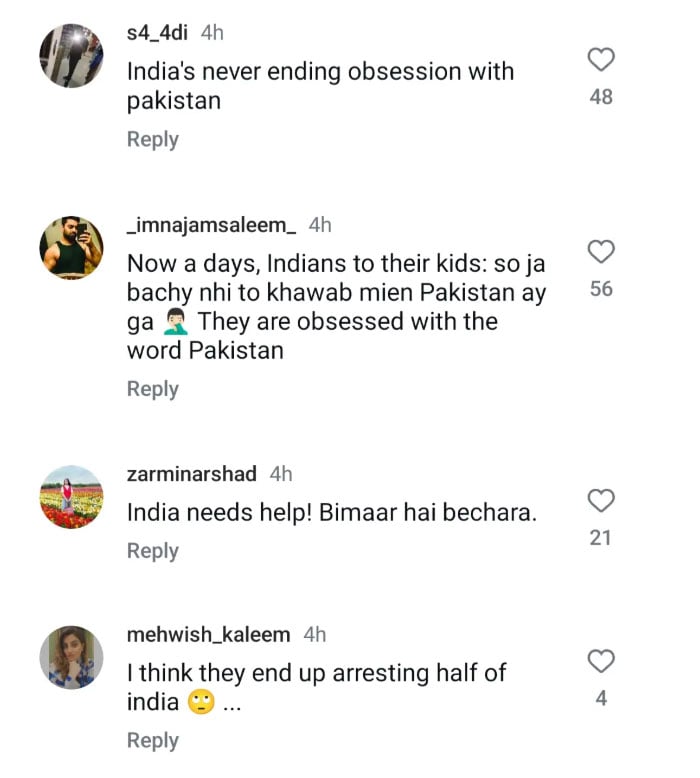The image size is (700, 778).
Task: Open _imnajamsaleem_'s profile picture
Action: pyautogui.click(x=71, y=247)
